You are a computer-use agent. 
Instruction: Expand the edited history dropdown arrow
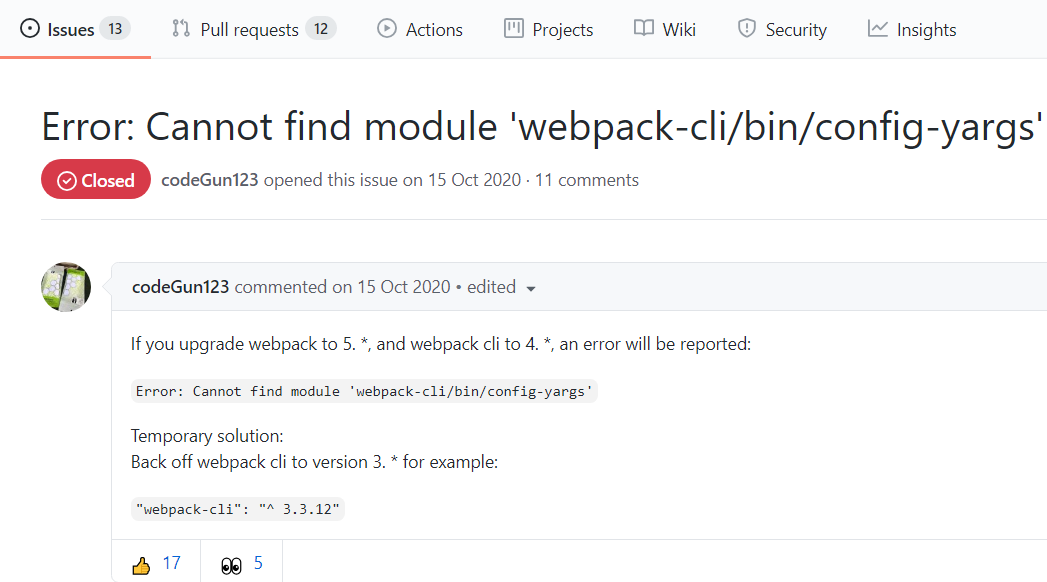[531, 288]
